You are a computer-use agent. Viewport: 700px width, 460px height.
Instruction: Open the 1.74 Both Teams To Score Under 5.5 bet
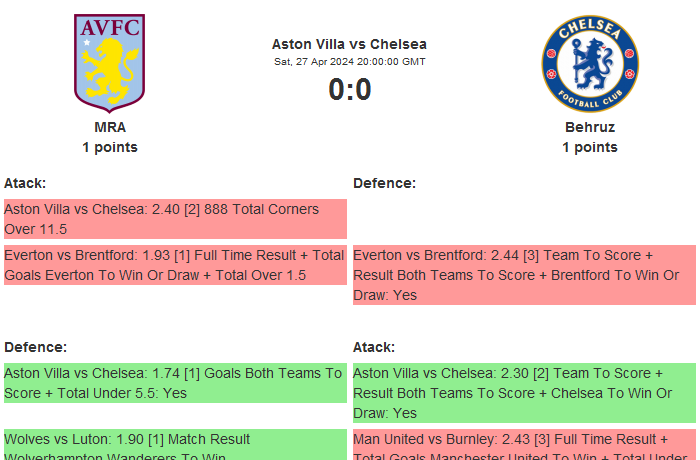point(175,383)
